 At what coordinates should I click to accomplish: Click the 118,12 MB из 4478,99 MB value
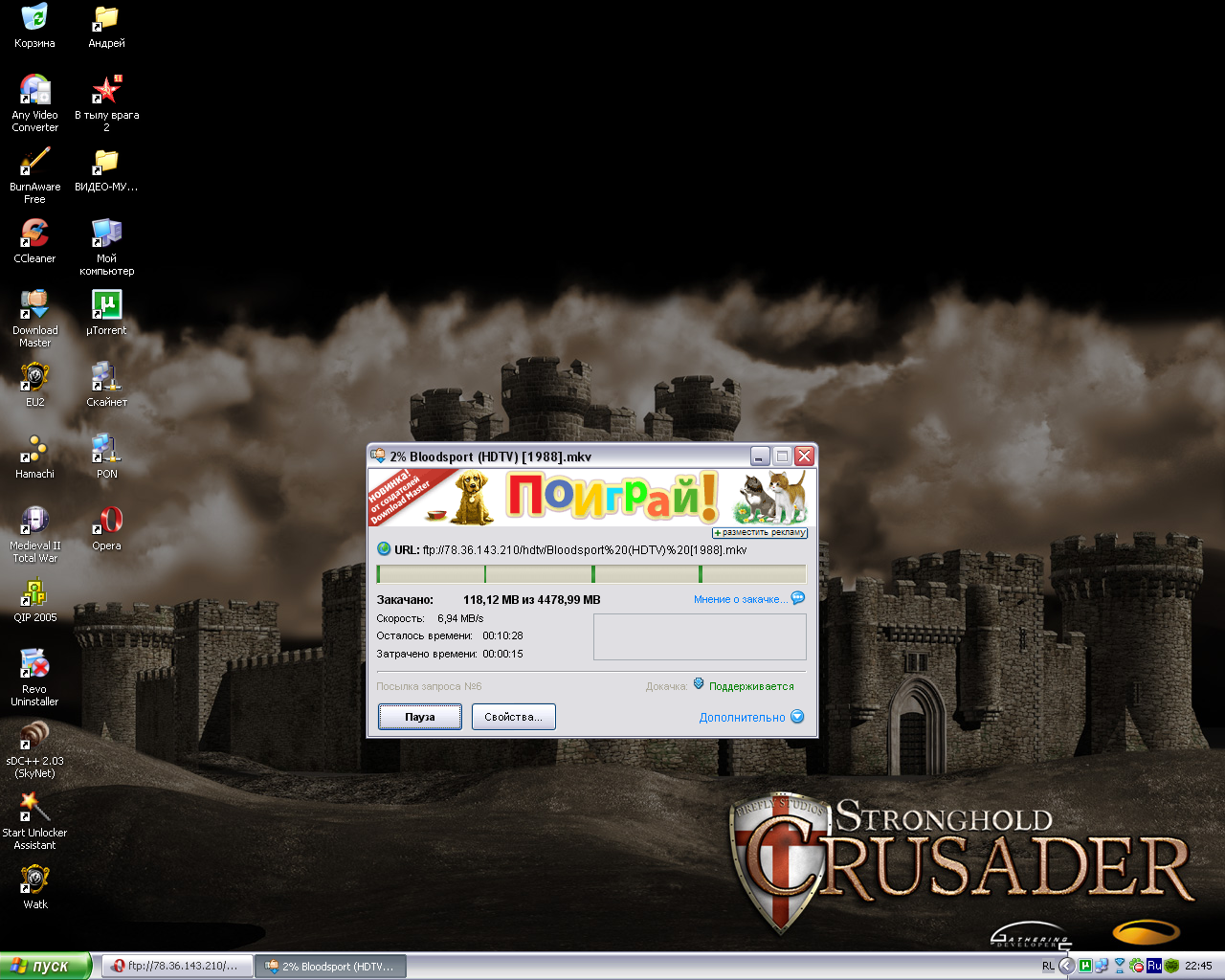(x=532, y=600)
